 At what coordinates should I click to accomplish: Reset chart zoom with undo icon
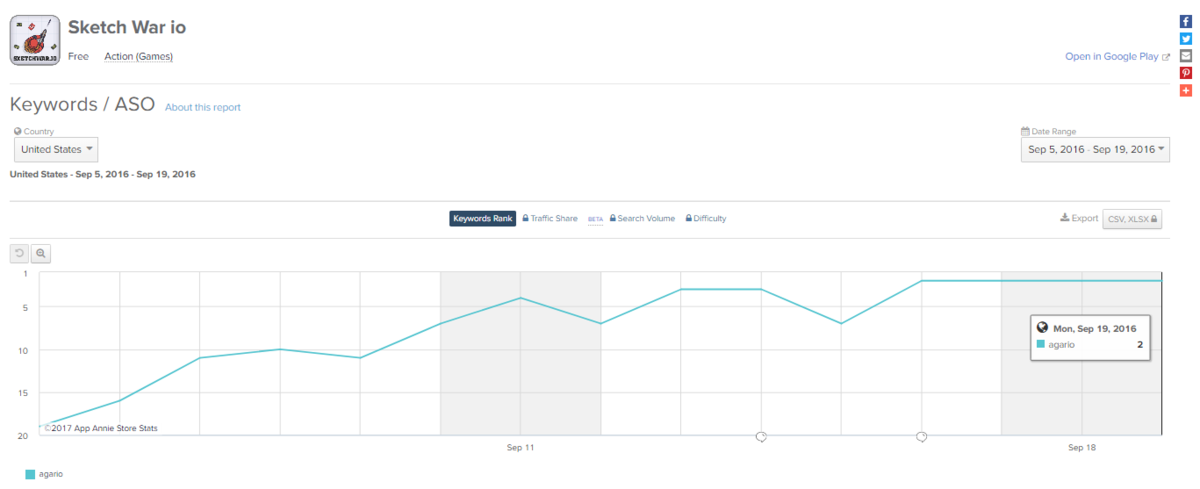click(19, 254)
